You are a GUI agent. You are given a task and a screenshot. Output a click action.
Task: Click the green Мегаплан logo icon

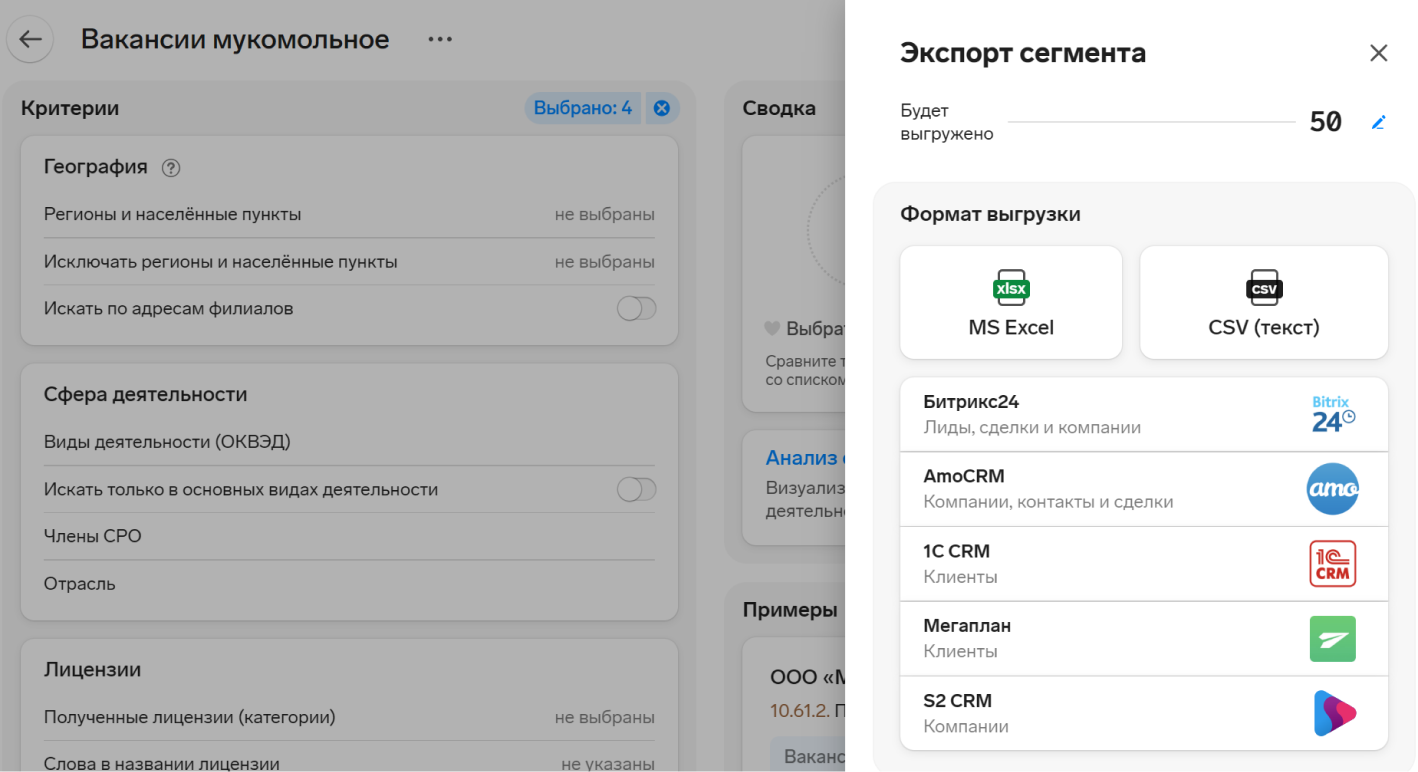1333,639
